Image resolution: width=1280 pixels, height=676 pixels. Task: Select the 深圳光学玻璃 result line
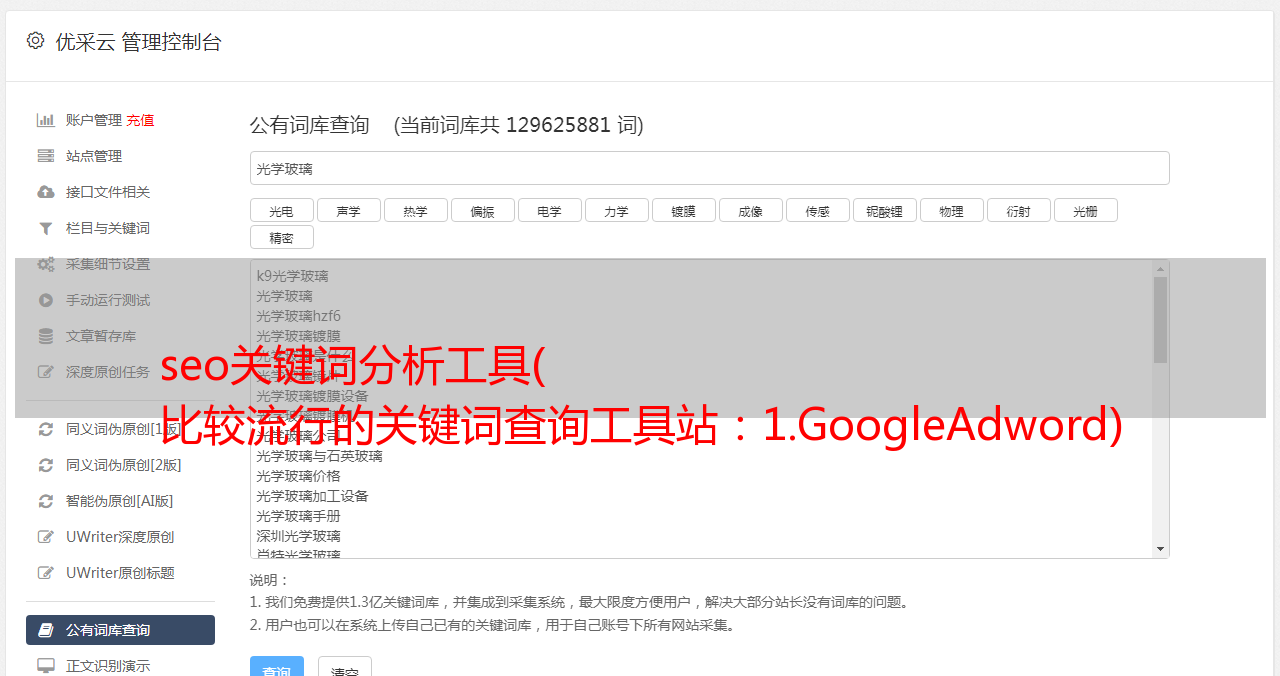[298, 536]
